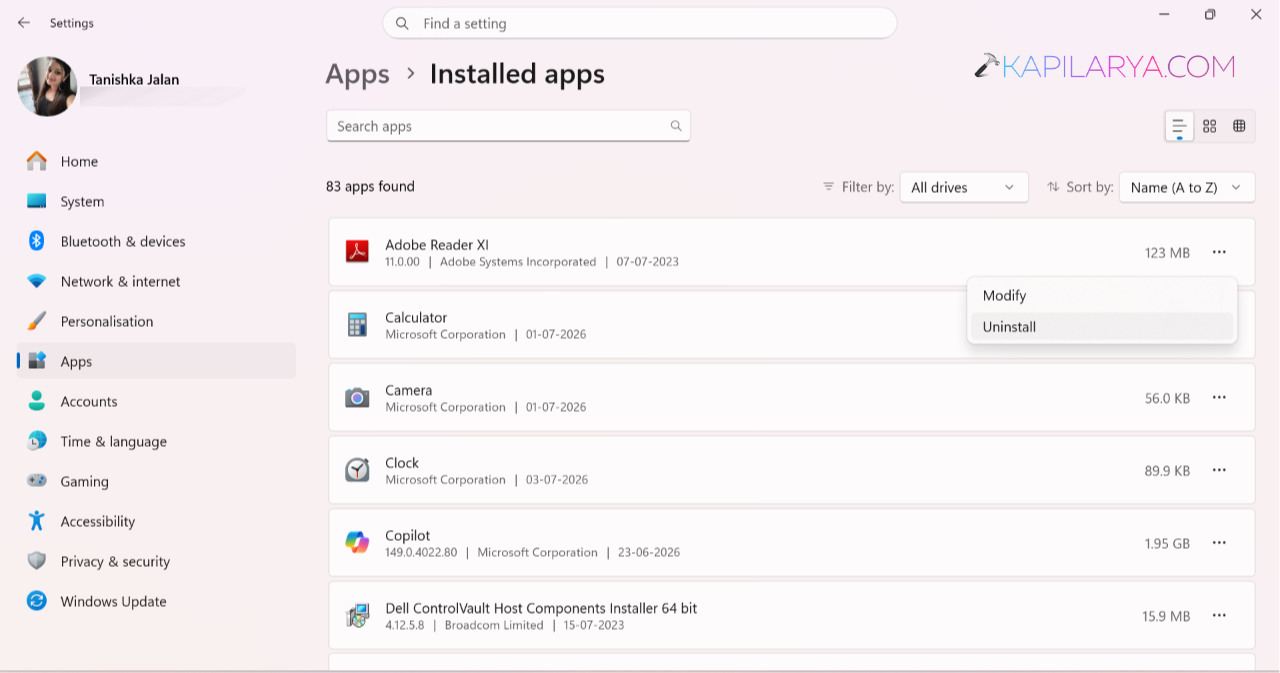Click the Personalisation paintbrush icon

37,321
